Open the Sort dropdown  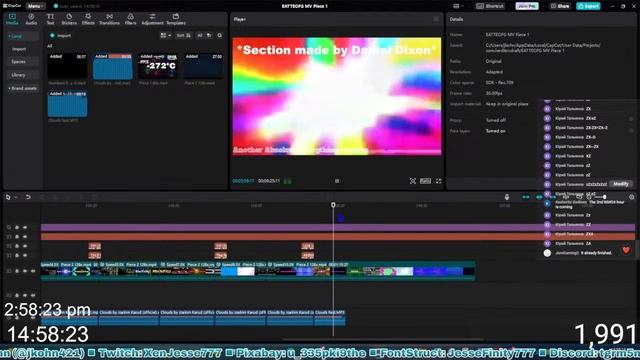coord(183,36)
